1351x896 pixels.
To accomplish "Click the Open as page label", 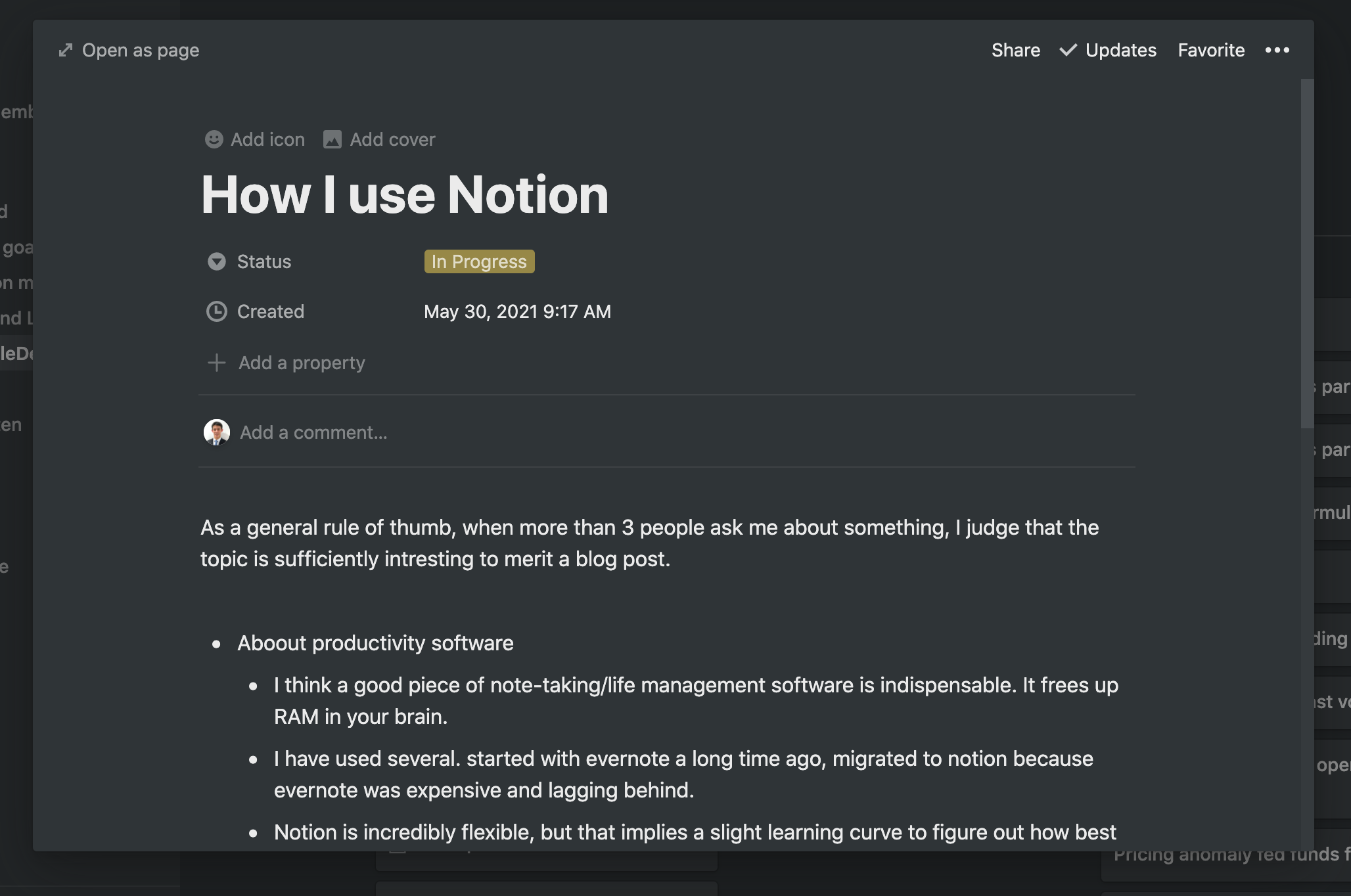I will pos(141,51).
